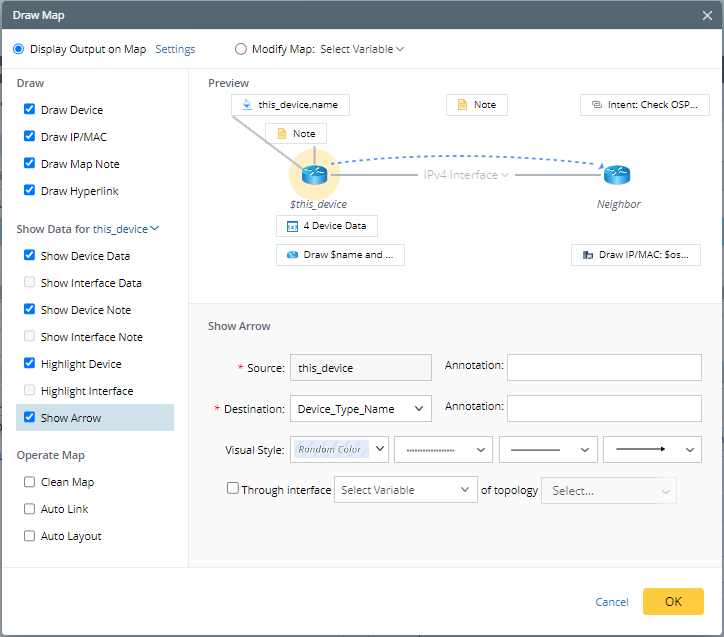Viewport: 724px width, 637px height.
Task: Enable the Through interface checkbox
Action: tap(233, 489)
